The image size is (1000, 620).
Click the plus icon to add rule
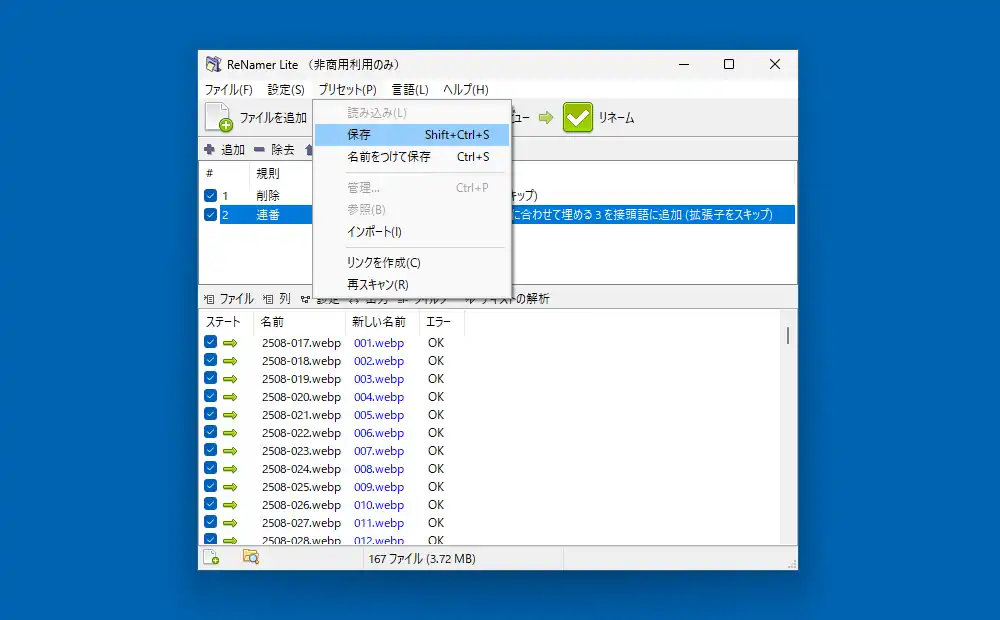209,150
